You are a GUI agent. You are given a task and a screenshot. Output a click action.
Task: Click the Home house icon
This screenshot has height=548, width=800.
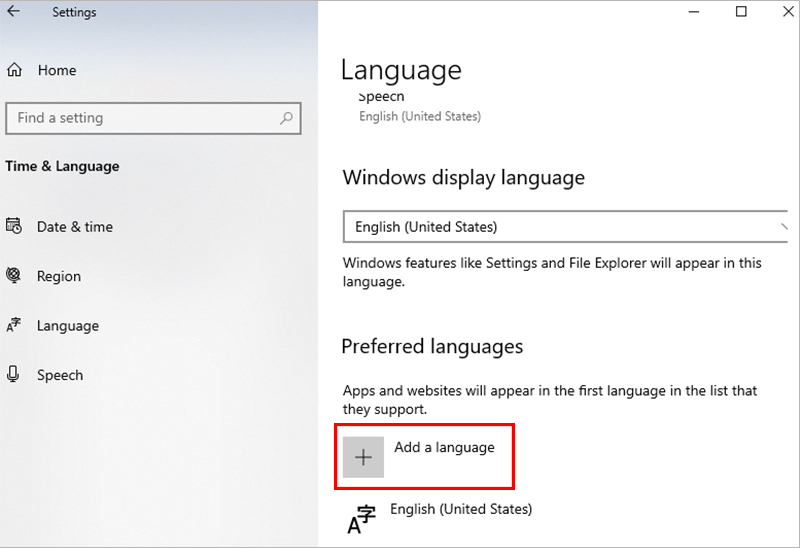coord(14,69)
